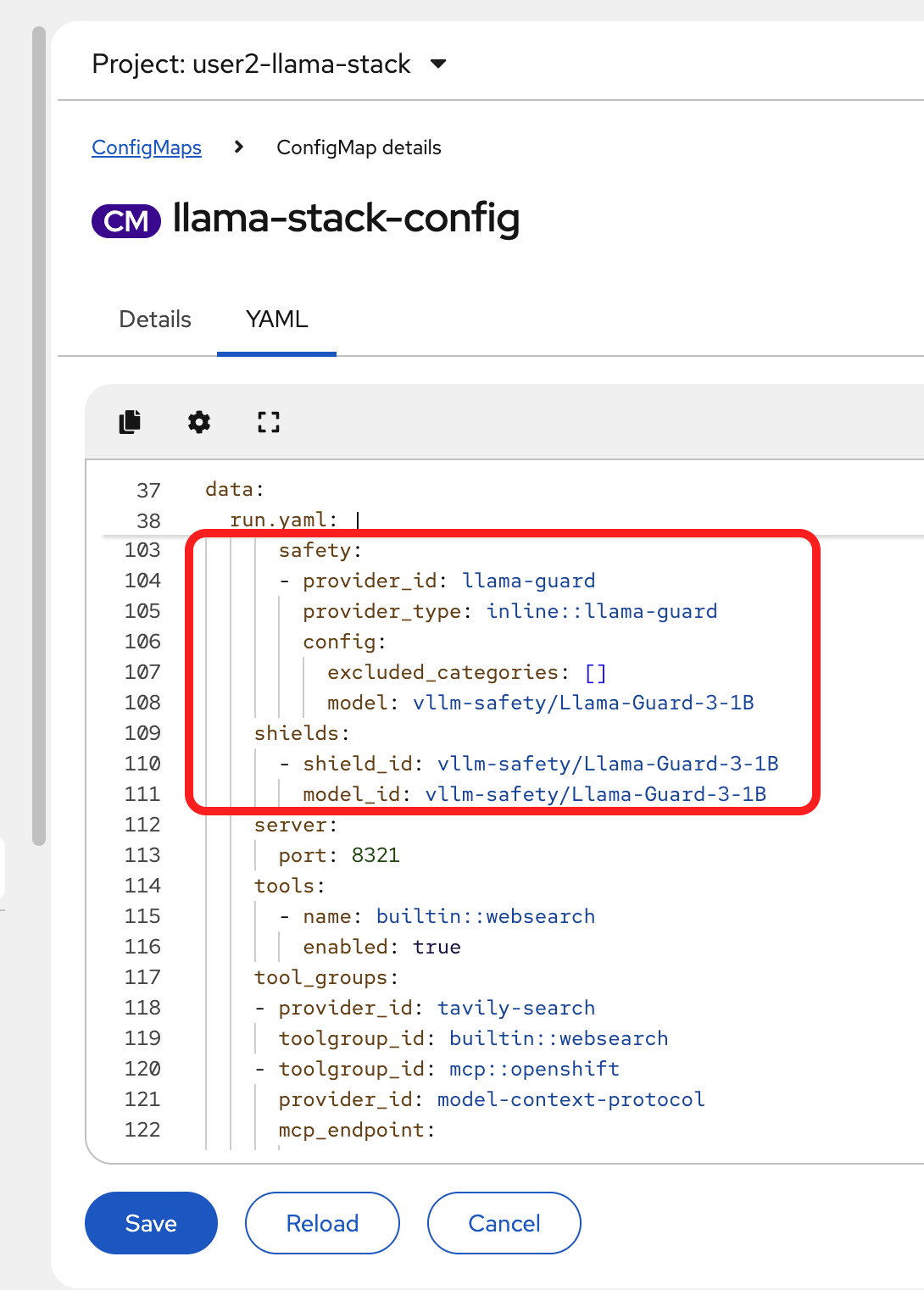924x1290 pixels.
Task: Place cursor on port 8321 line
Action: tap(376, 855)
